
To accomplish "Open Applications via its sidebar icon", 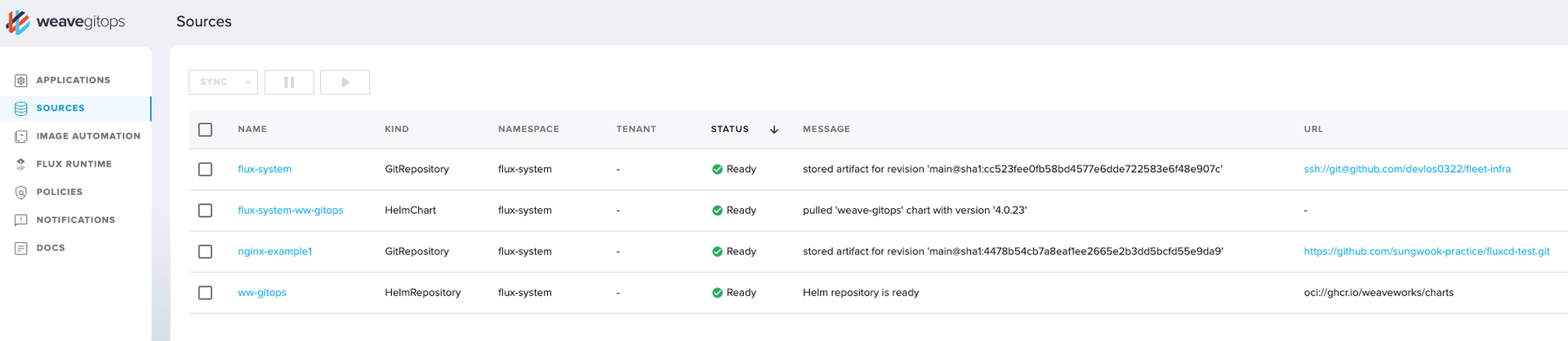I will point(21,81).
